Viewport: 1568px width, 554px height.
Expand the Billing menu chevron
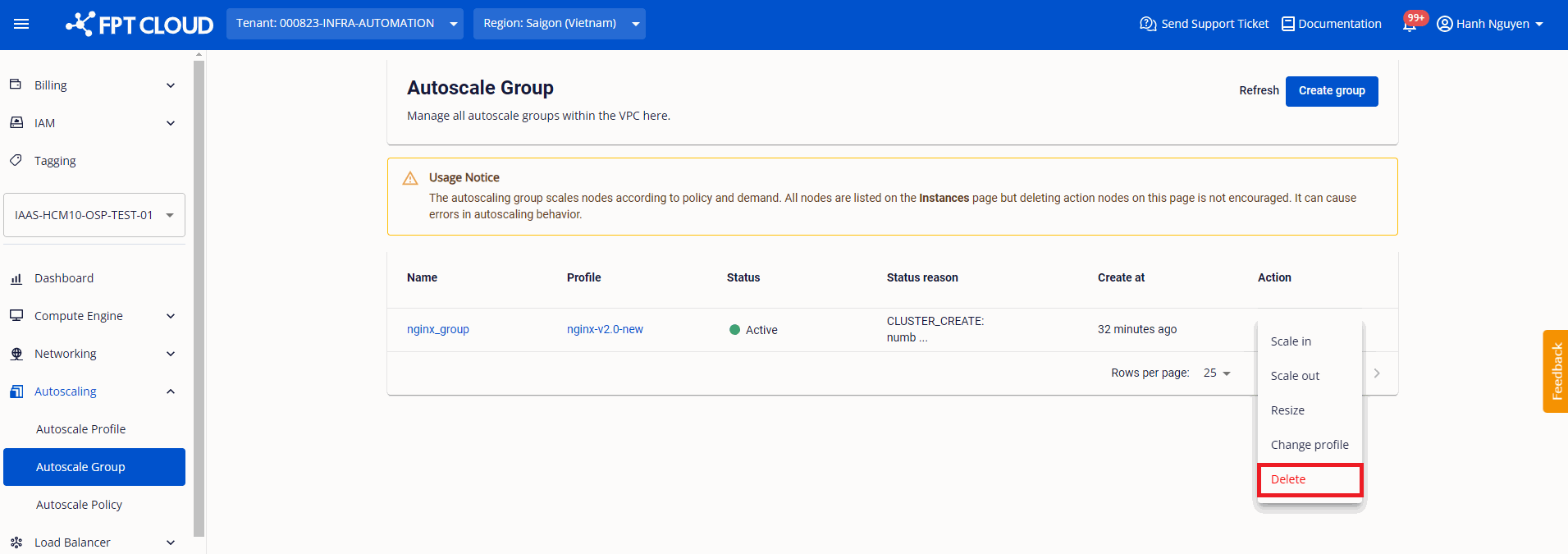tap(171, 85)
